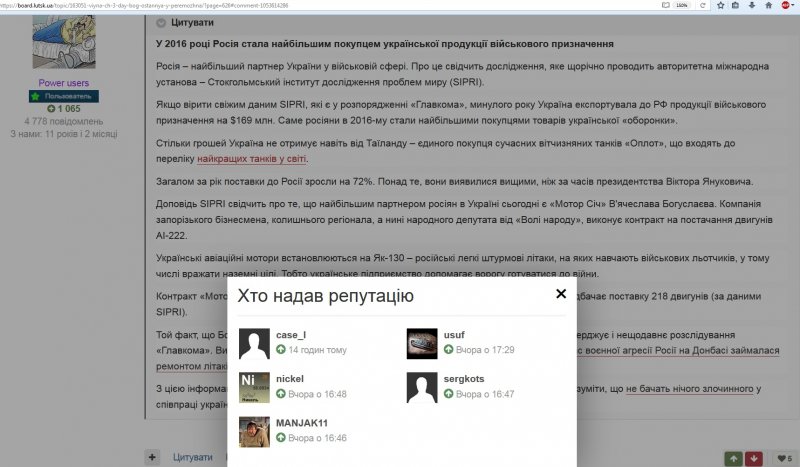The image size is (800, 467).
Task: Click the red downvote arrow button
Action: [755, 458]
